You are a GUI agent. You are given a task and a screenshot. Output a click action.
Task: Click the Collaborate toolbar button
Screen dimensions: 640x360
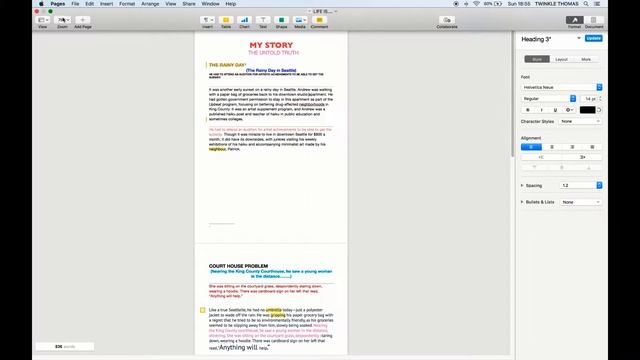[x=447, y=20]
